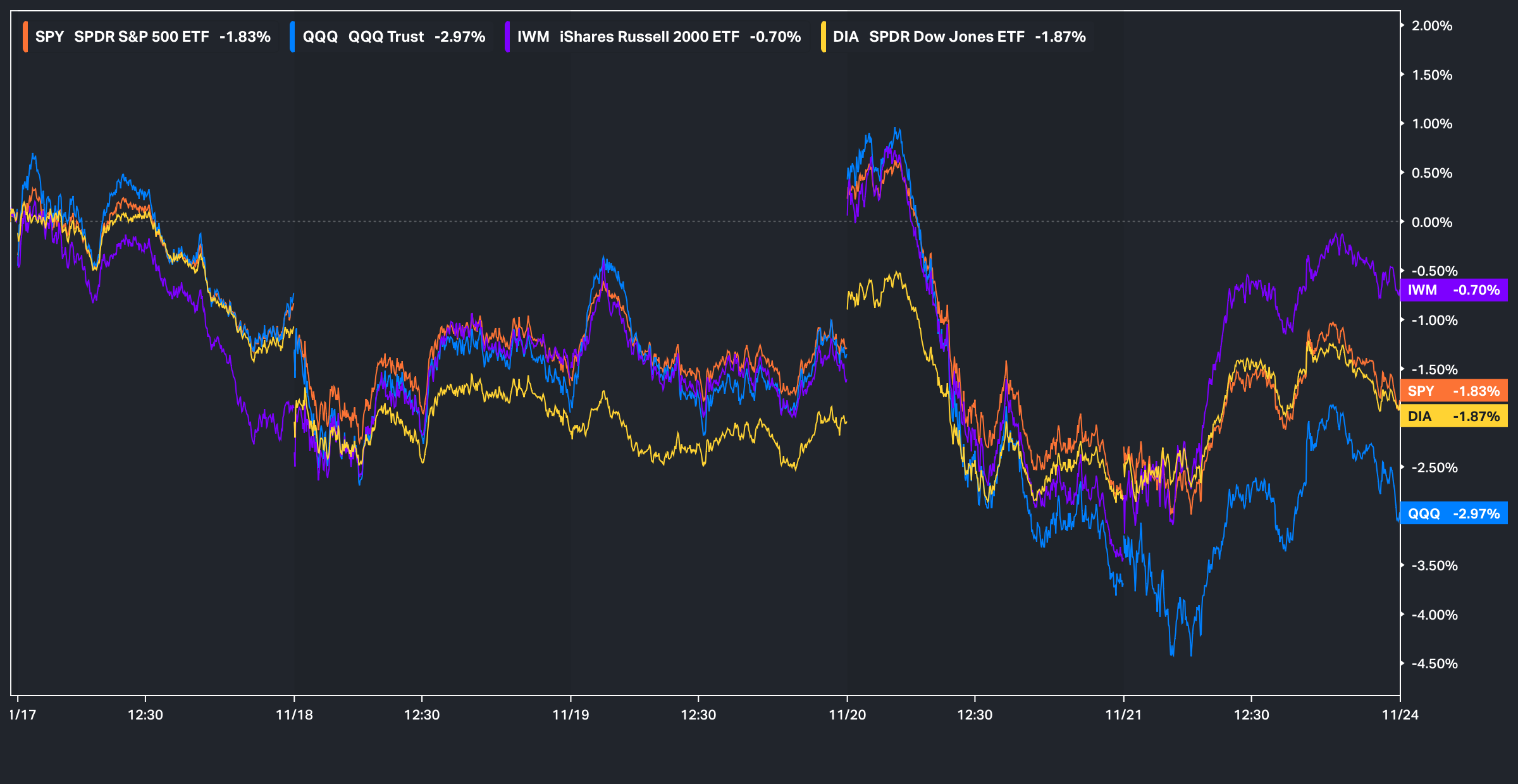Viewport: 1518px width, 784px height.
Task: Click the SPY orange color swatch in legend
Action: tap(25, 37)
